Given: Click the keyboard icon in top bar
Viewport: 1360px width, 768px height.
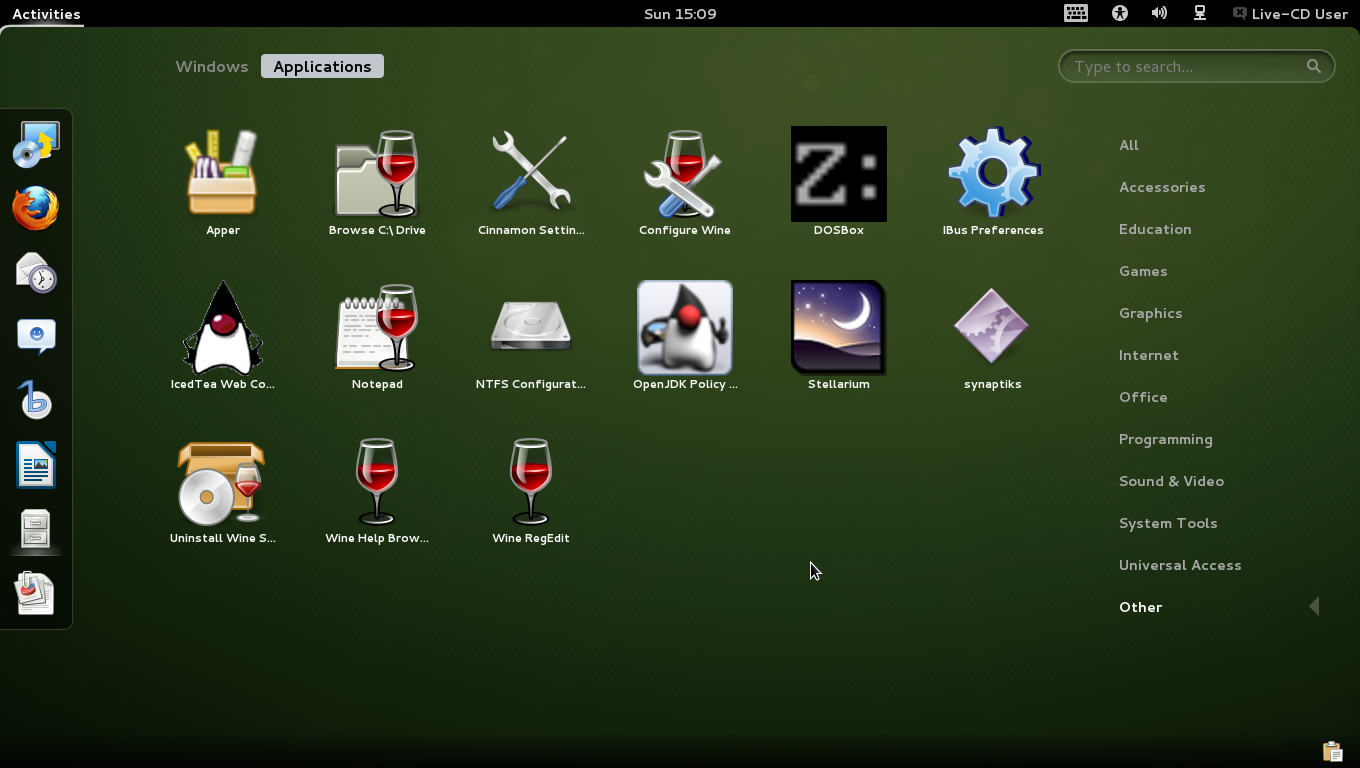Looking at the screenshot, I should (1076, 13).
